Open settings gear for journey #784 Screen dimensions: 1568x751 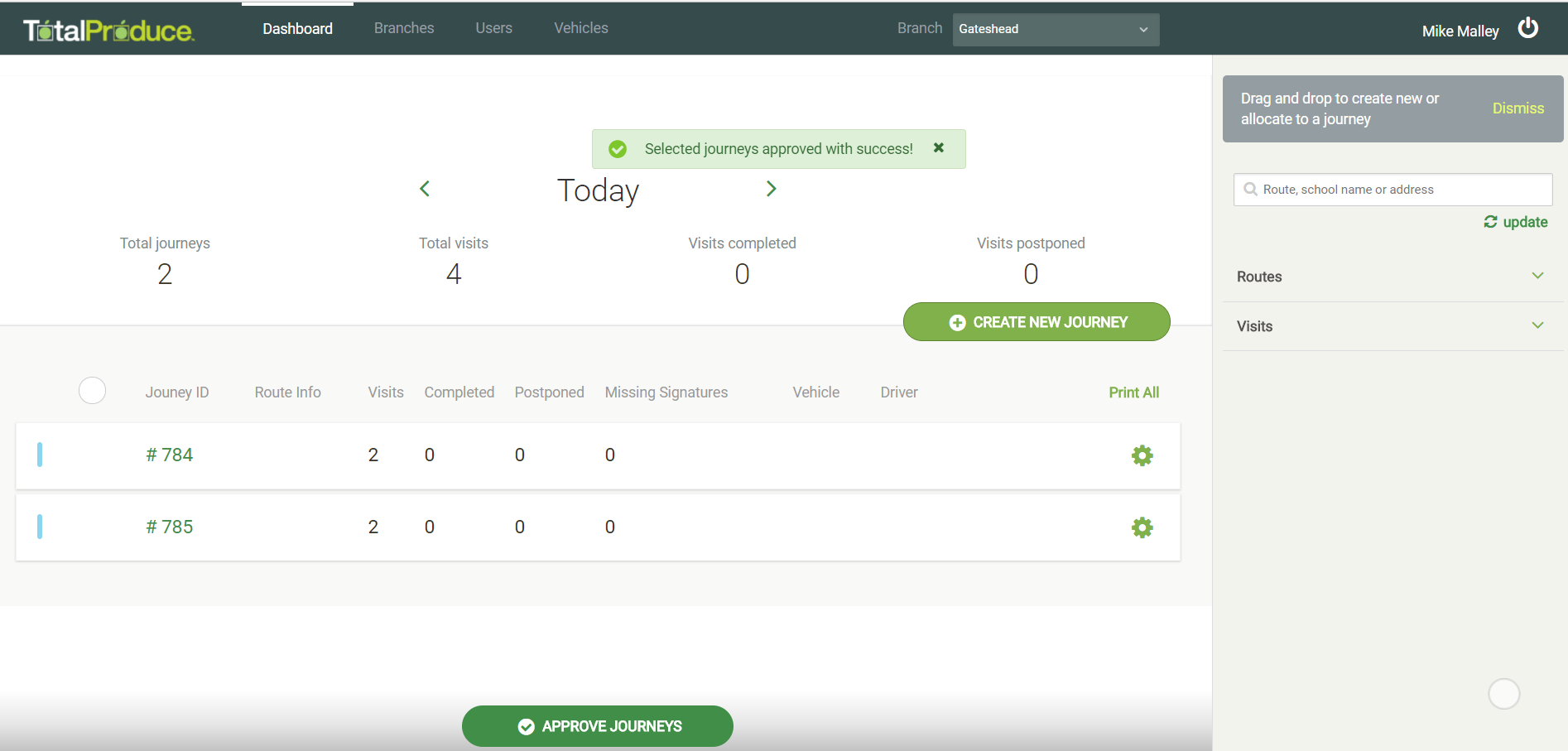point(1142,455)
